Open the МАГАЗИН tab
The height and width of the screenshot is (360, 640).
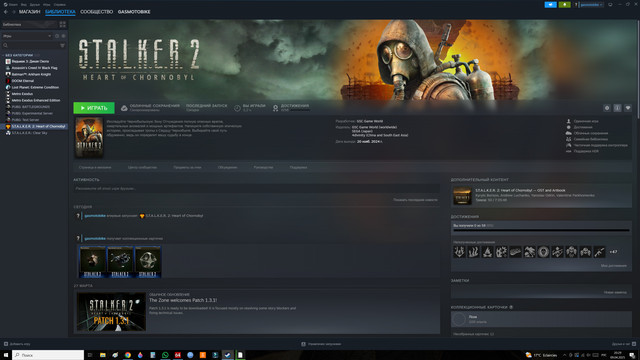click(x=29, y=12)
